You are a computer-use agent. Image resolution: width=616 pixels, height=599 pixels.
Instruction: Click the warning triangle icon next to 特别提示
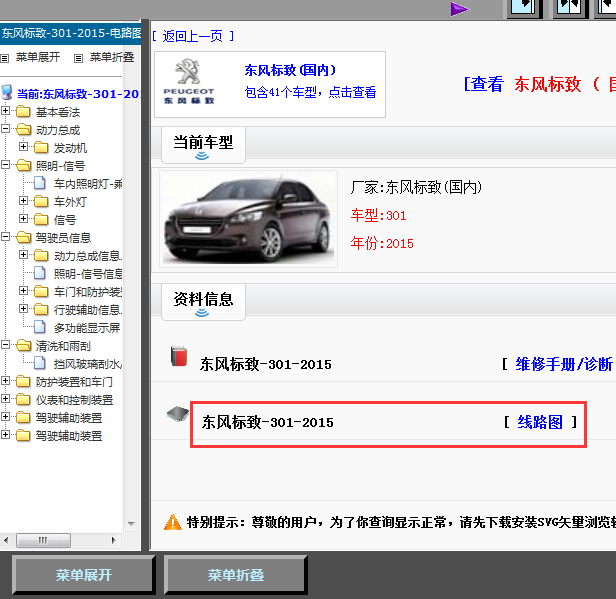click(x=172, y=522)
